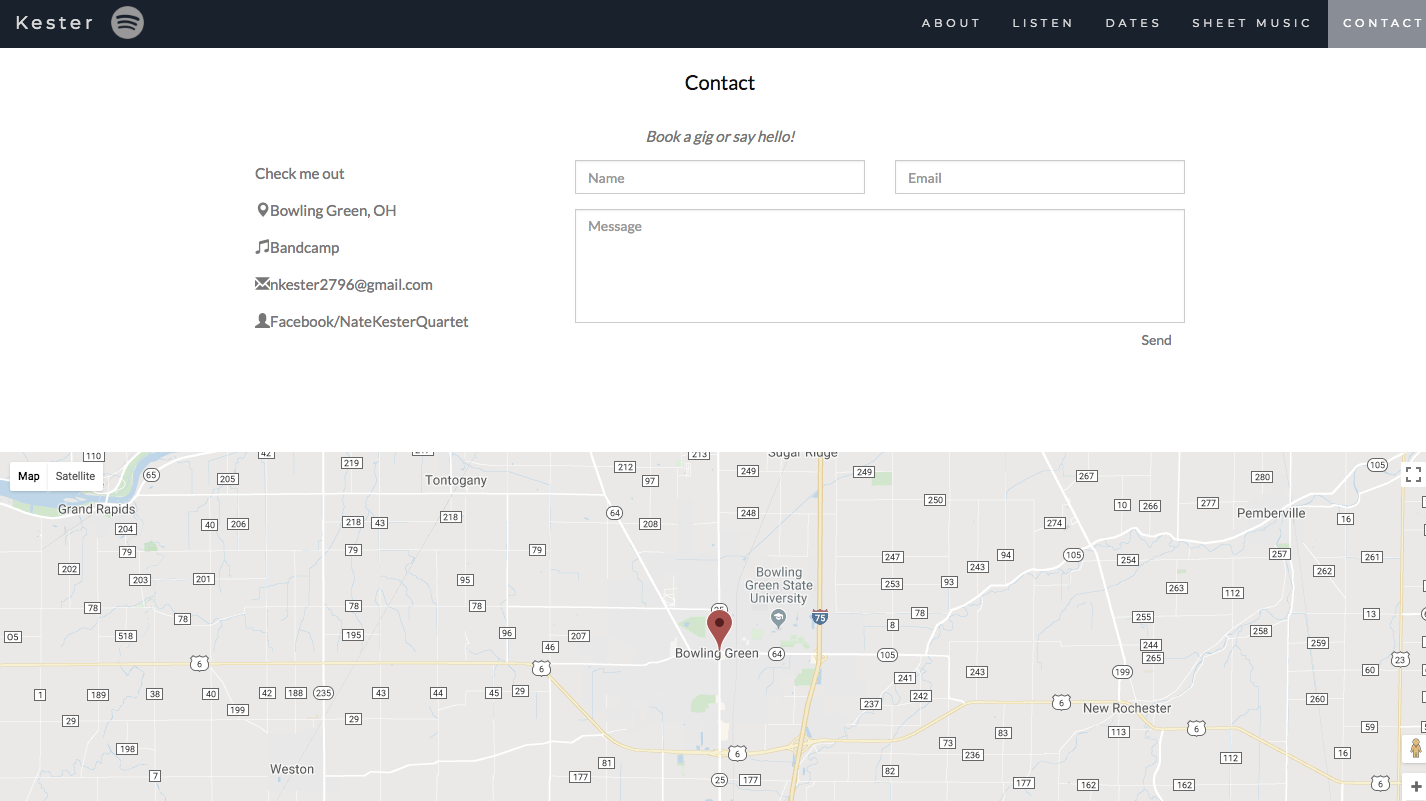Focus the Email input field
This screenshot has width=1426, height=801.
click(1040, 177)
